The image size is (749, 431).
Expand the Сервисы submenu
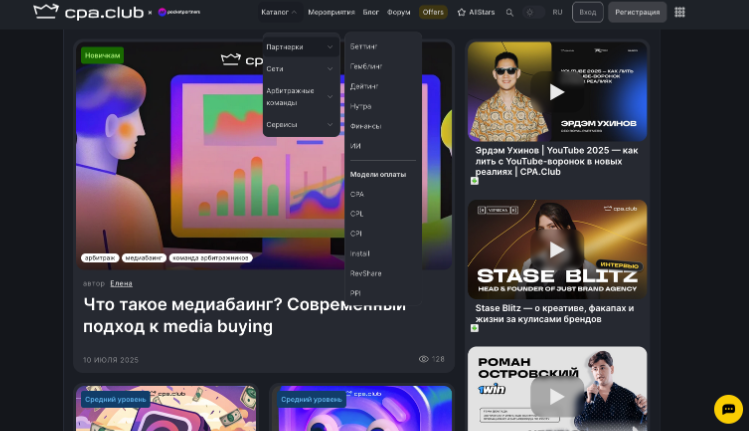point(300,124)
